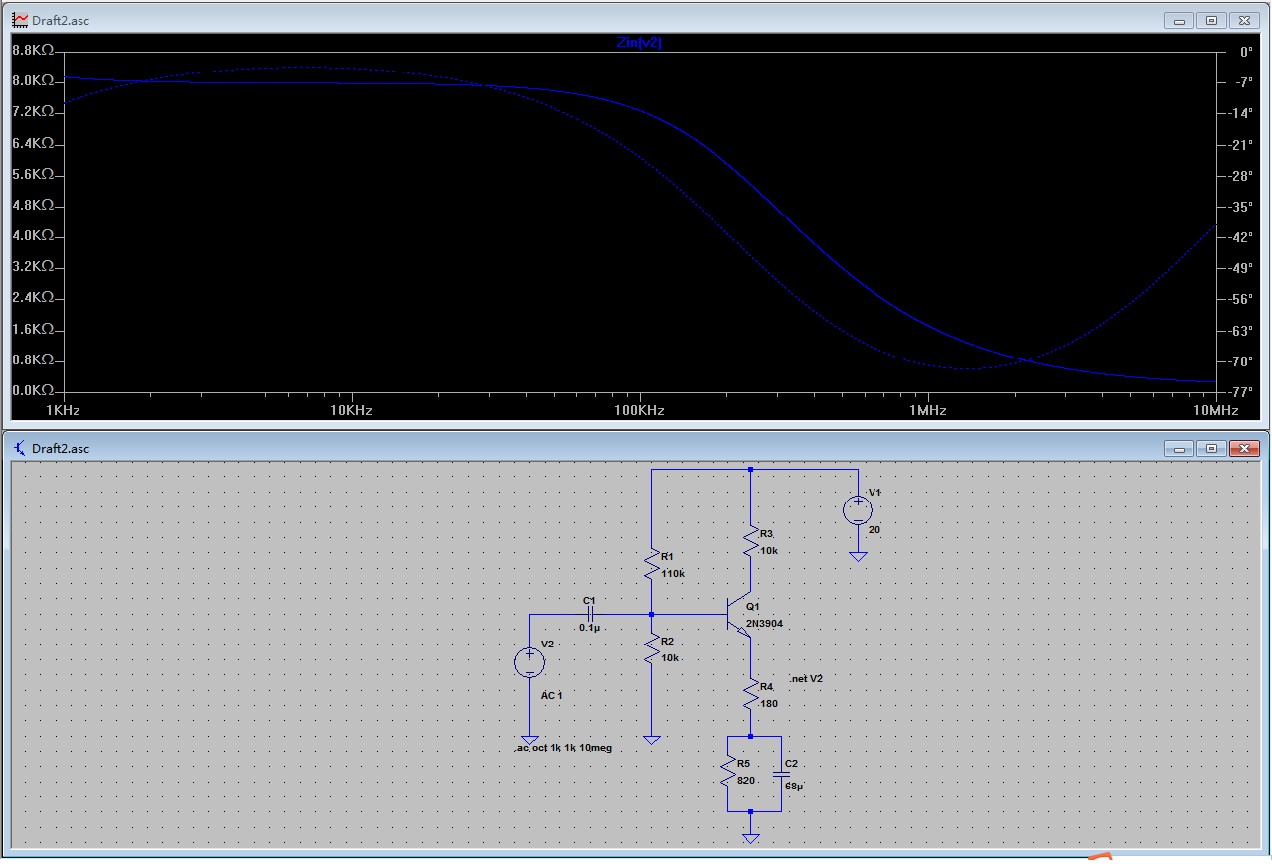Click the schematic icon in the lower title bar
This screenshot has width=1272, height=866.
pos(17,449)
